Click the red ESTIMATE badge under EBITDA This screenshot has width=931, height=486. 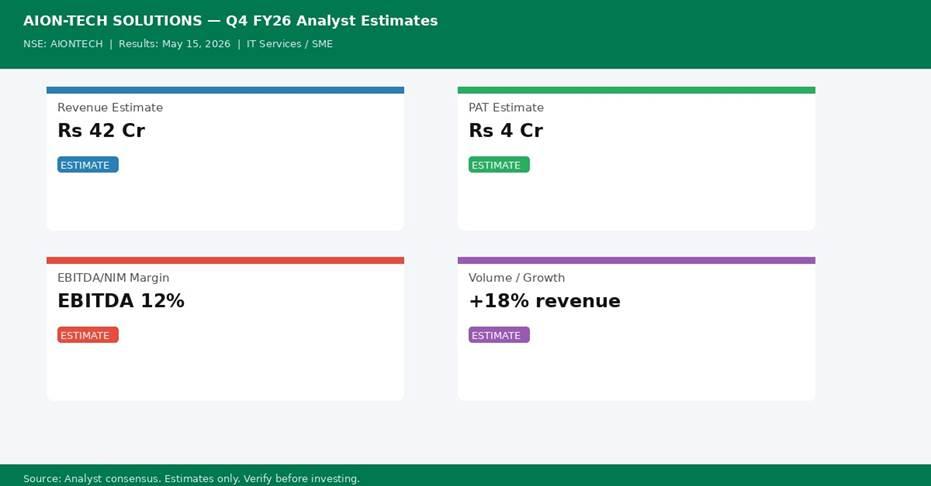[88, 335]
